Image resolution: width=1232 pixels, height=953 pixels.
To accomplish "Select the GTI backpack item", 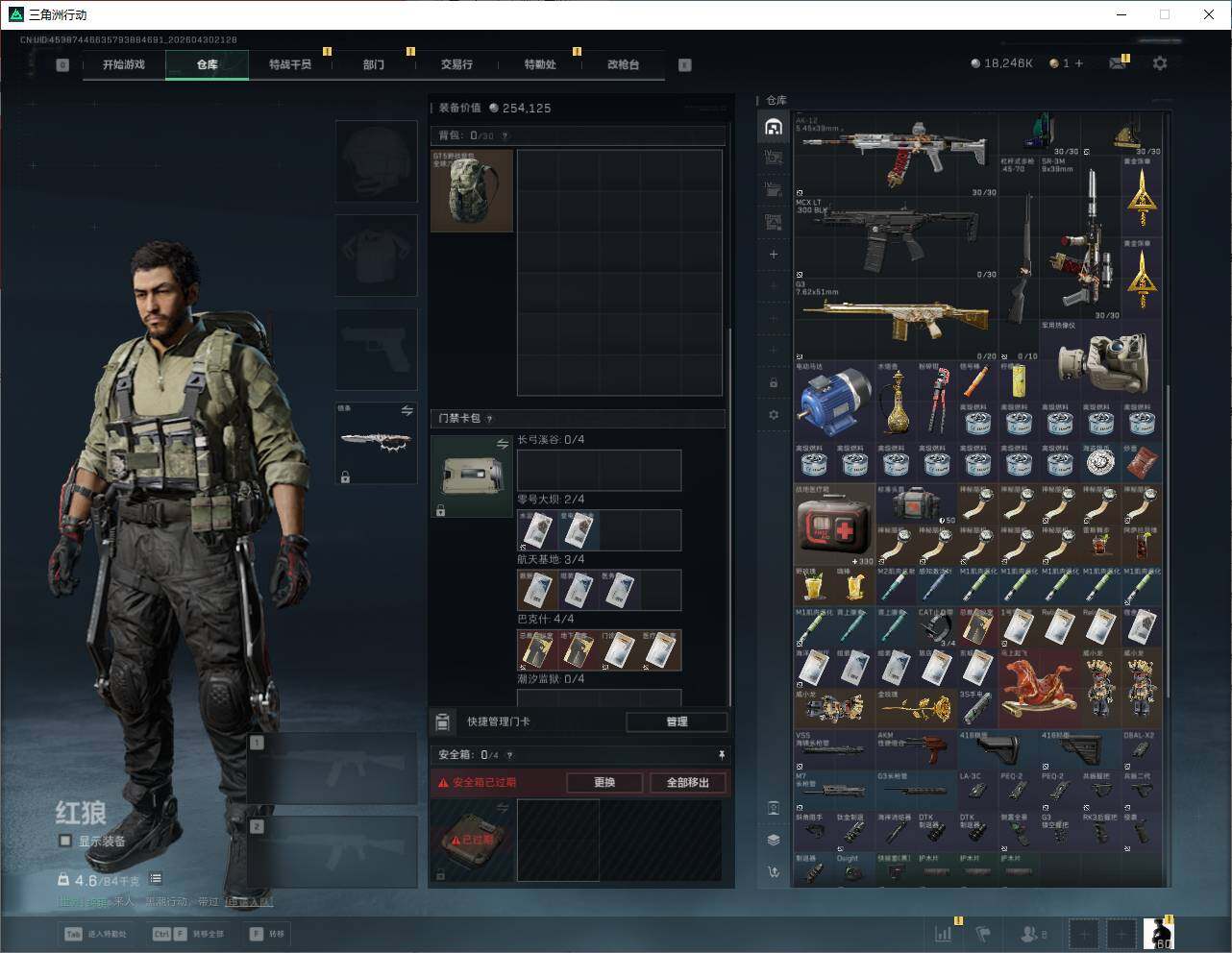I will click(x=472, y=190).
